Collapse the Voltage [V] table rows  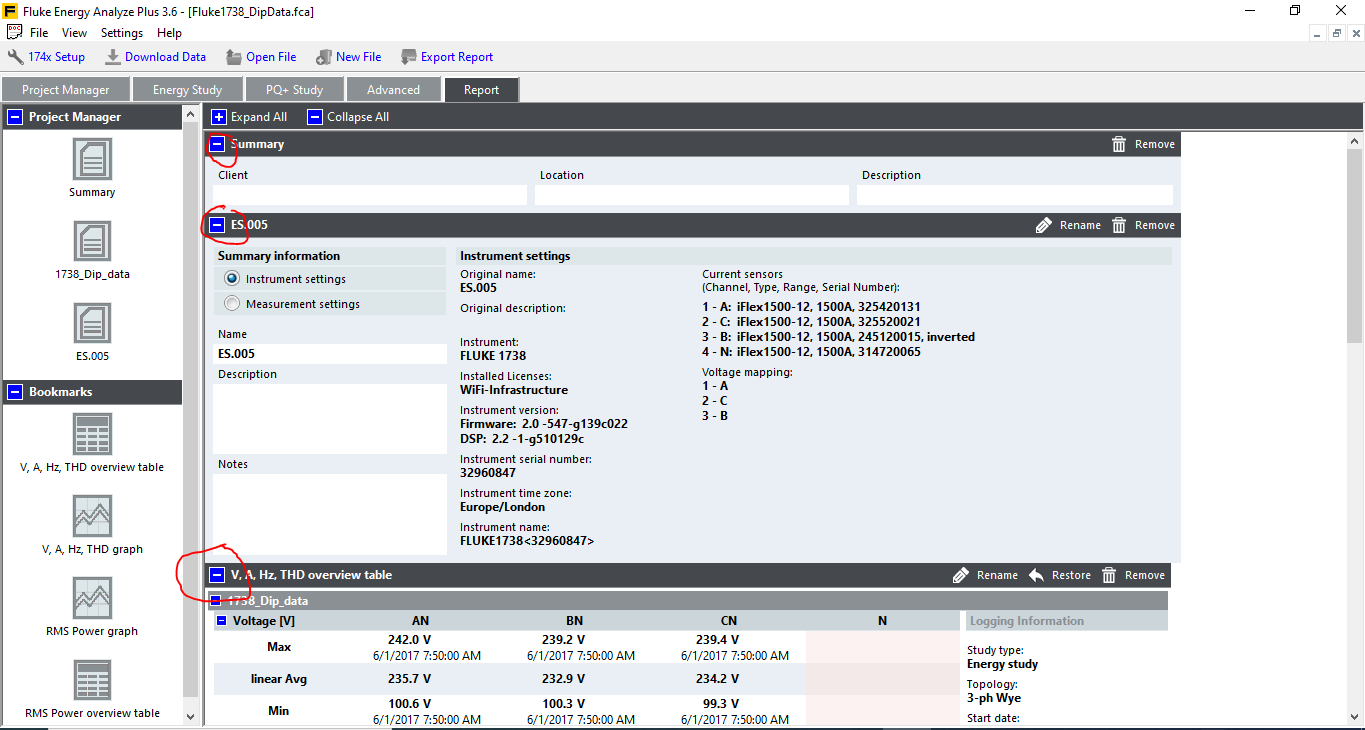pyautogui.click(x=221, y=621)
